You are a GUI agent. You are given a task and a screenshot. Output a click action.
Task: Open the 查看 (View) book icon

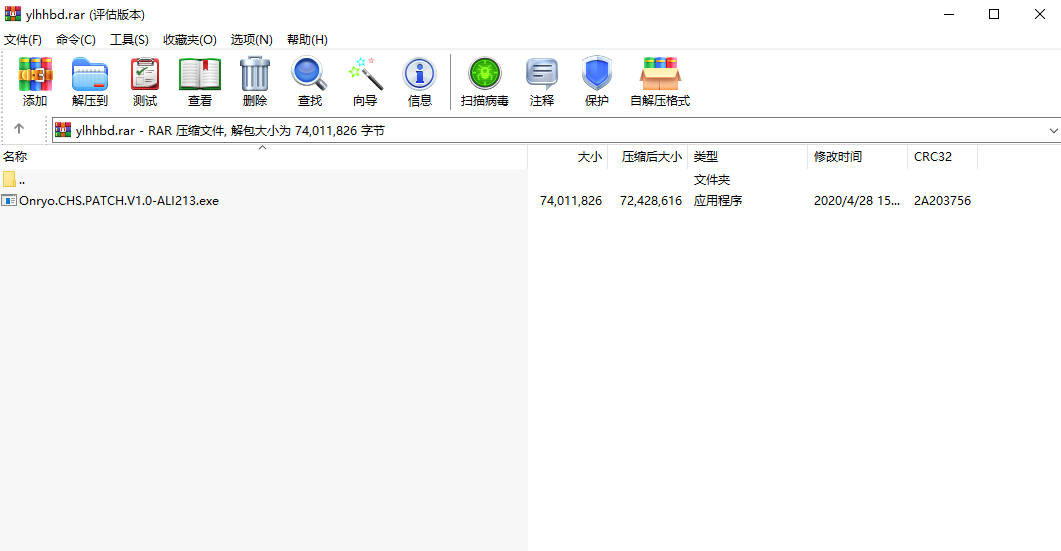[200, 74]
